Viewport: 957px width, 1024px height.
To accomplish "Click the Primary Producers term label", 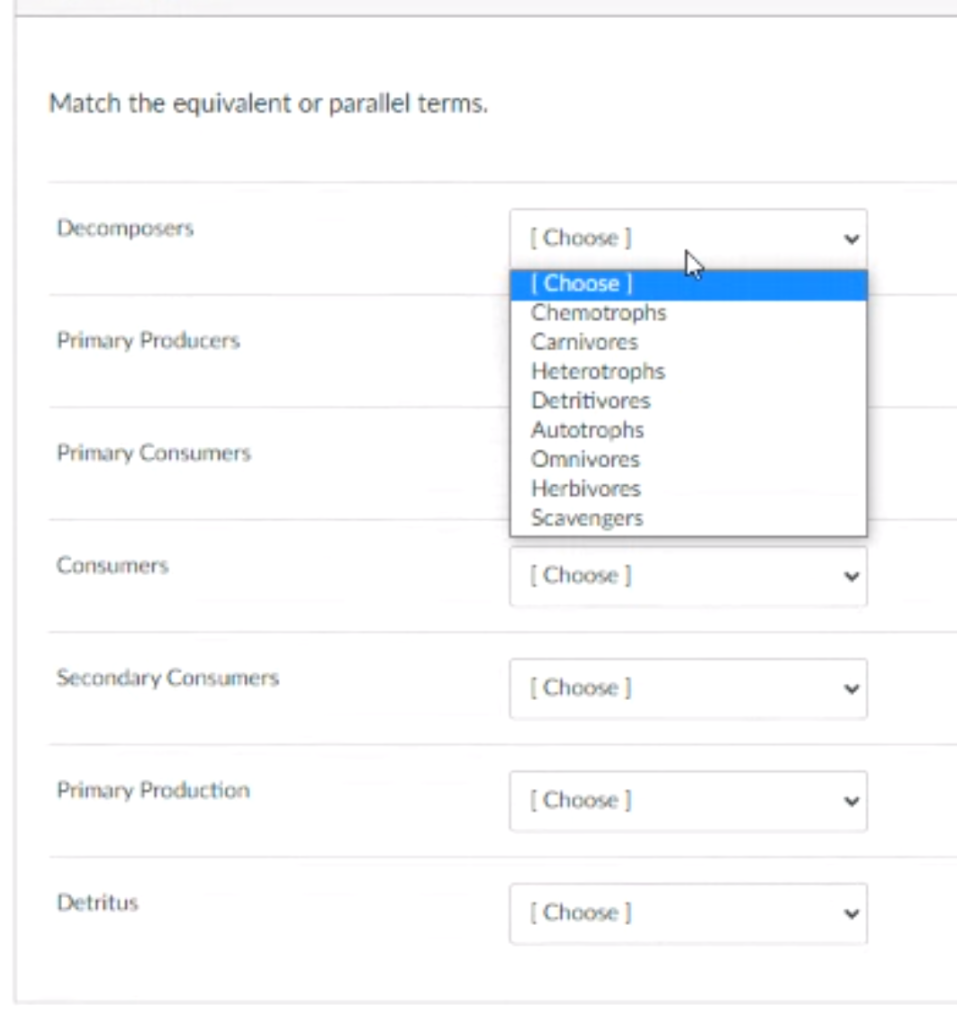I will pos(148,341).
